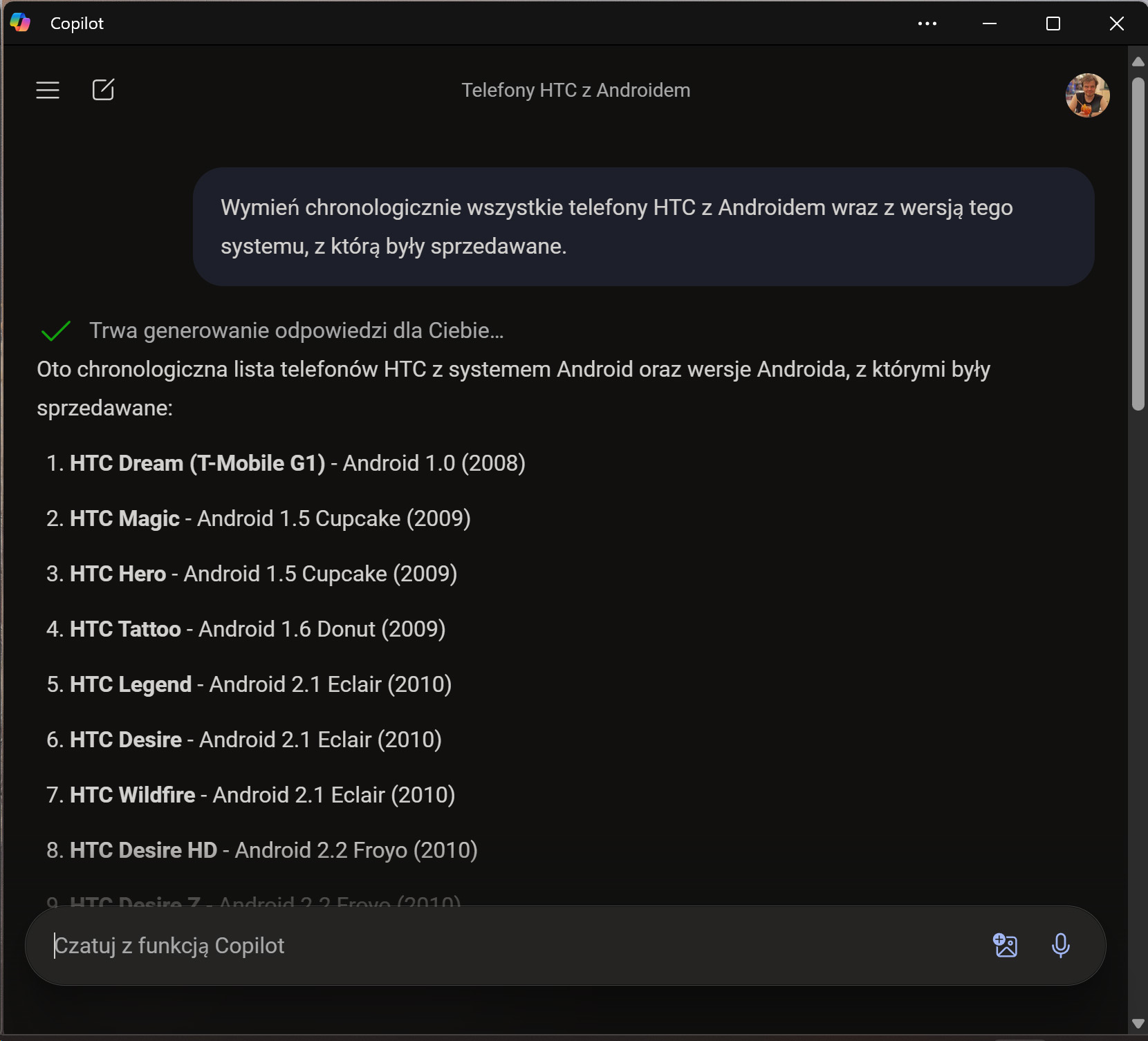Click the user message bubble about HTC phones
This screenshot has height=1041, width=1148.
[643, 227]
